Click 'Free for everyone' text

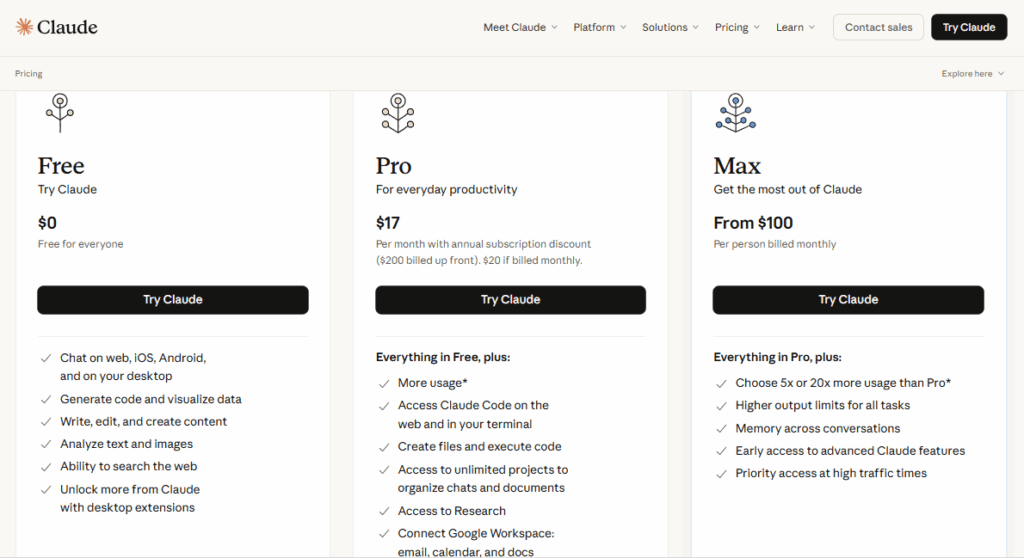(x=80, y=244)
